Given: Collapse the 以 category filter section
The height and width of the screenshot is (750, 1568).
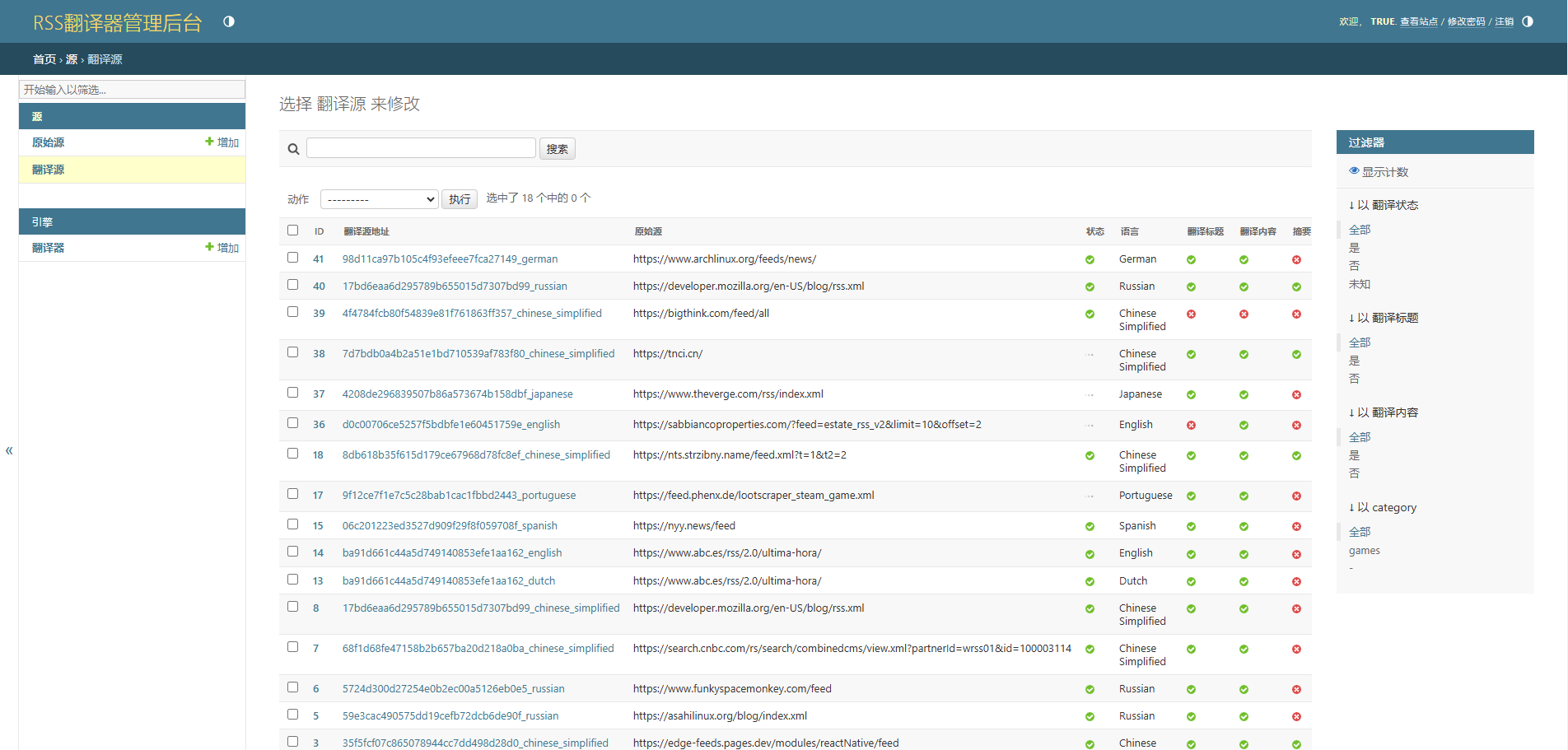Looking at the screenshot, I should coord(1383,508).
